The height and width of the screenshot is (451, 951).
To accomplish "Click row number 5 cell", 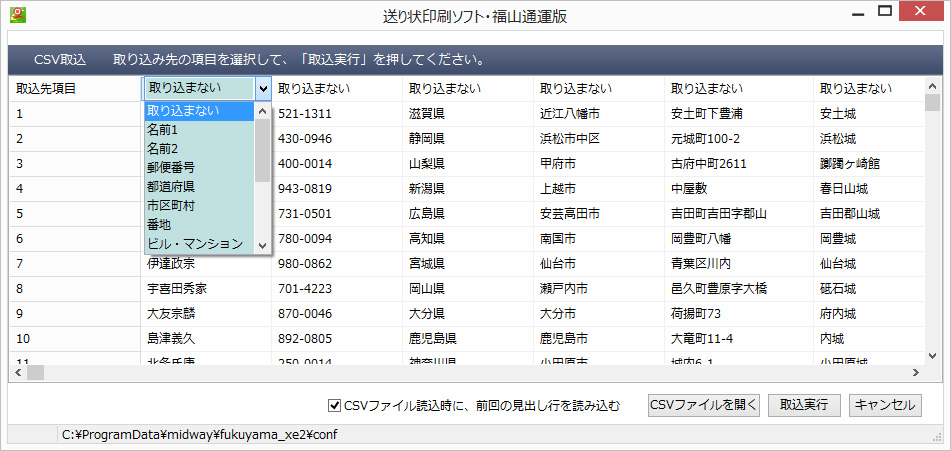I will pos(75,213).
